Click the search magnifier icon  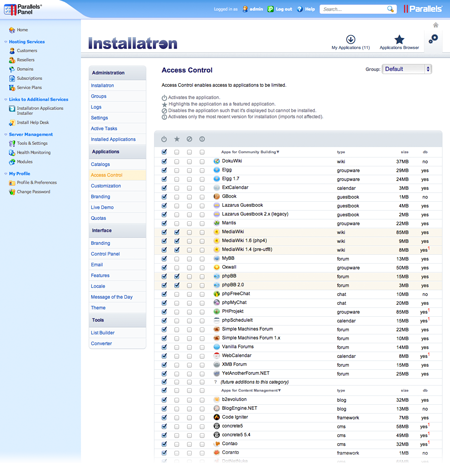click(x=390, y=9)
